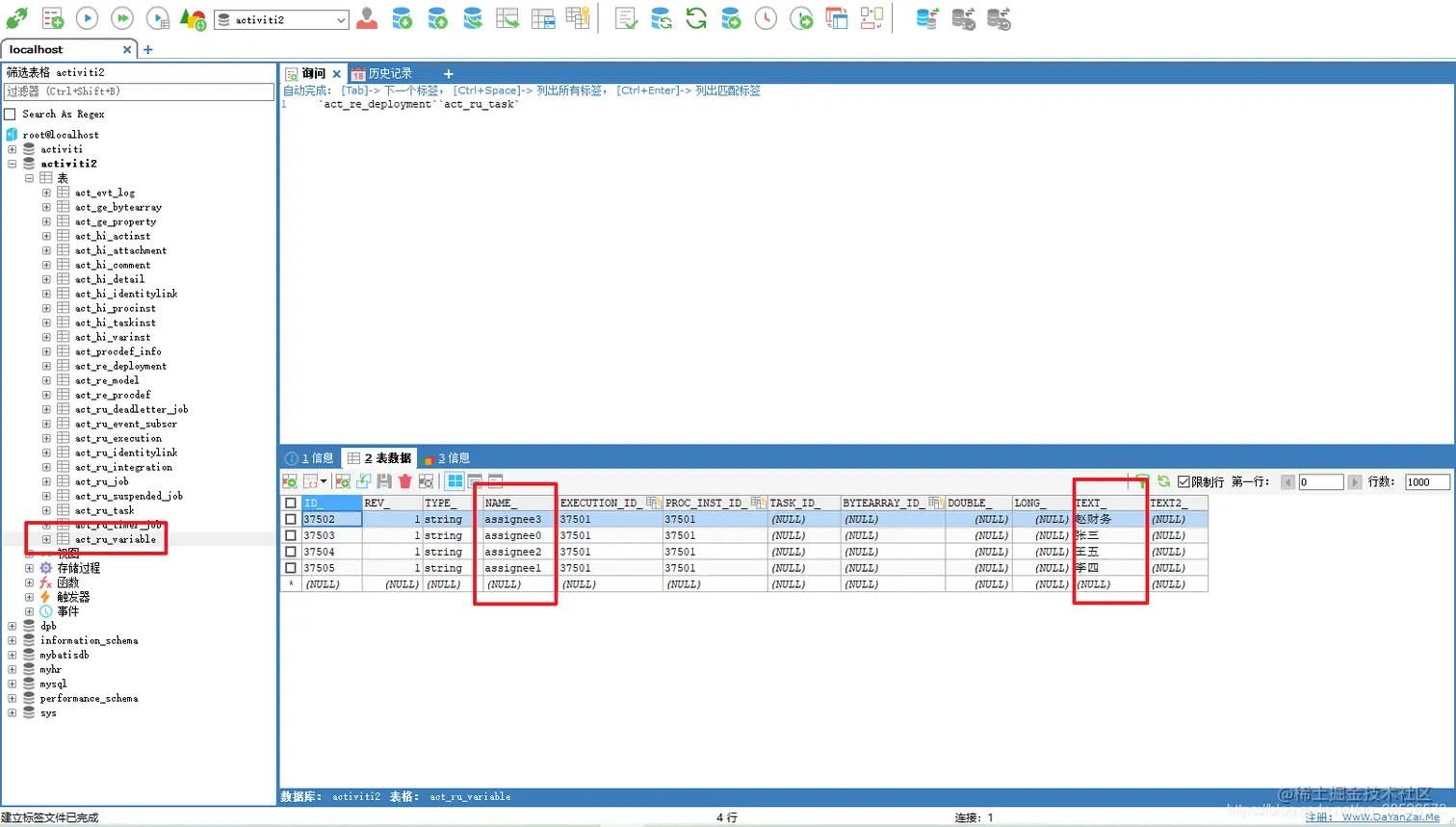1456x827 pixels.
Task: Click the next page arrow button
Action: pos(1355,482)
